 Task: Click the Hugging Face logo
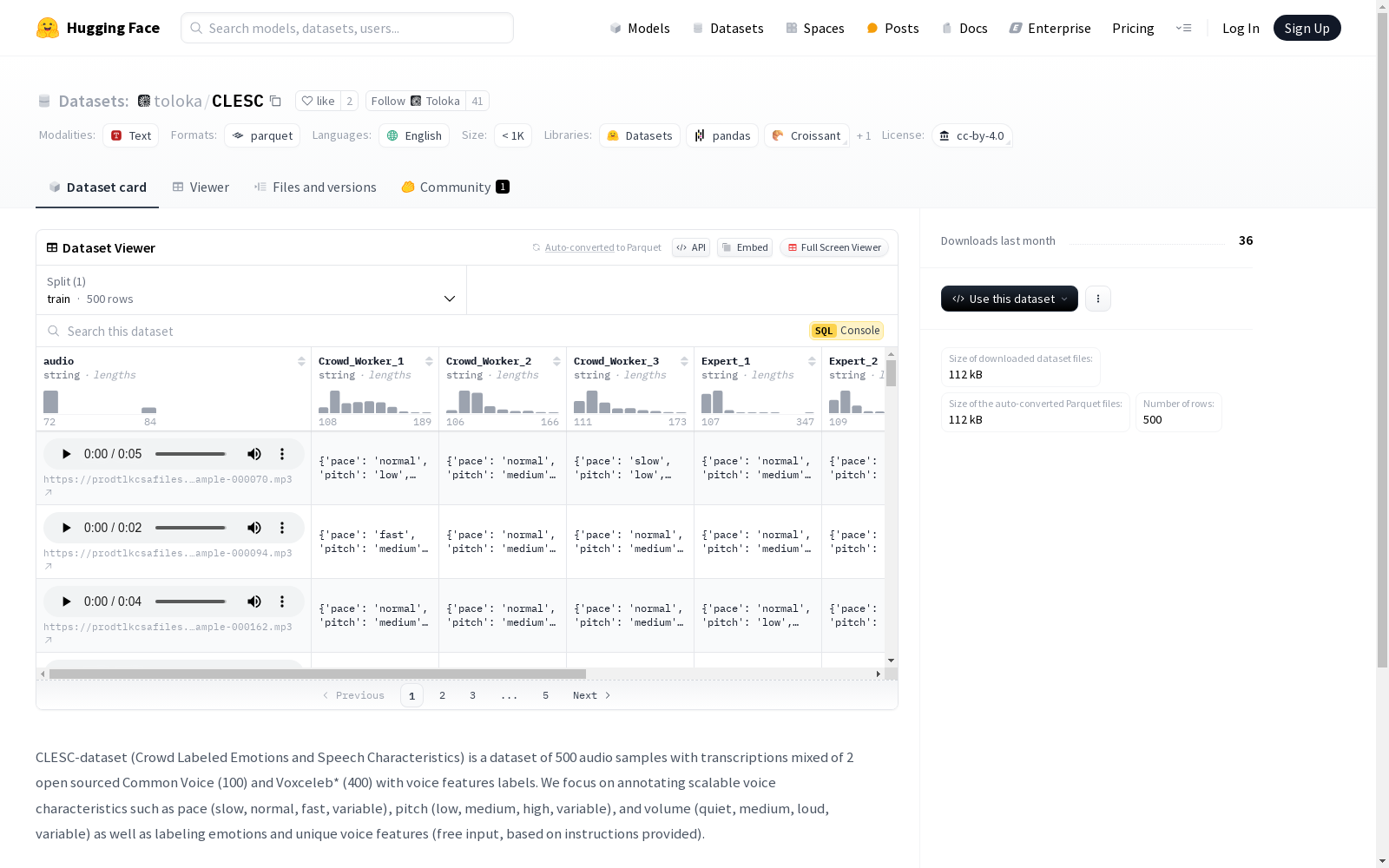(98, 28)
